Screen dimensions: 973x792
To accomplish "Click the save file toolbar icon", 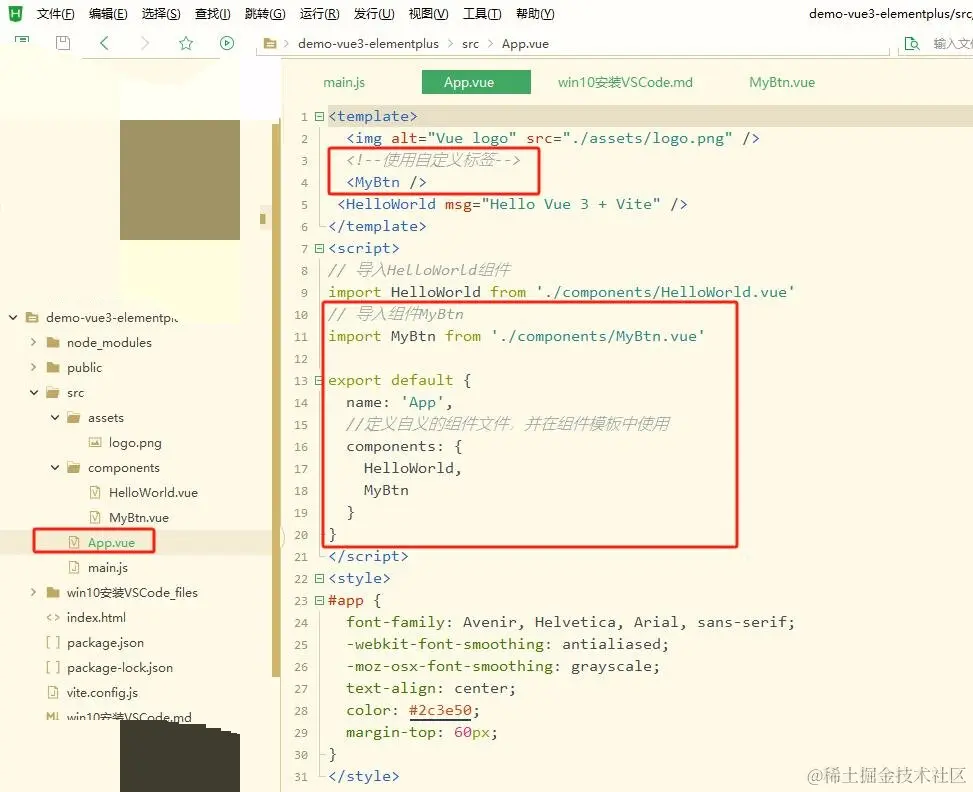I will coord(63,42).
